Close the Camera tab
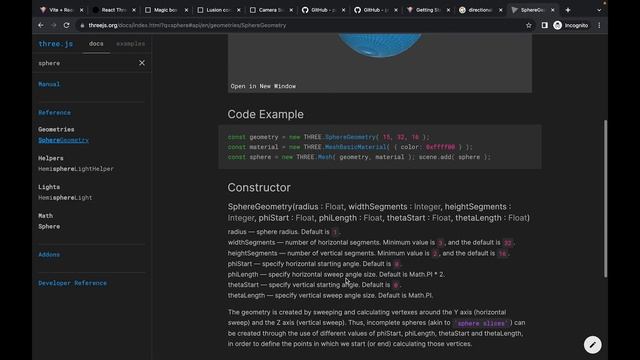 (291, 10)
